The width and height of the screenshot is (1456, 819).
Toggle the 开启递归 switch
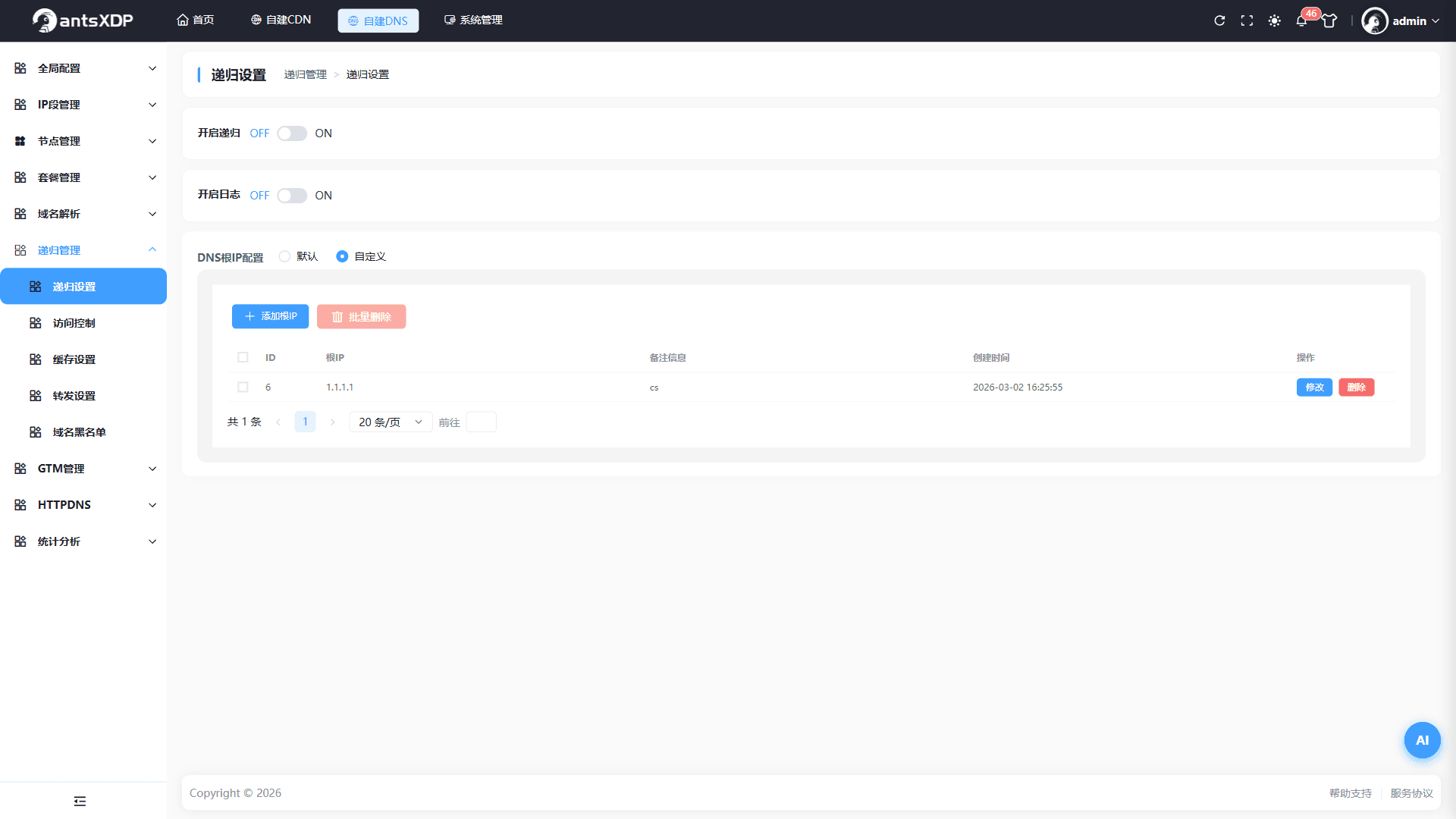(x=292, y=133)
